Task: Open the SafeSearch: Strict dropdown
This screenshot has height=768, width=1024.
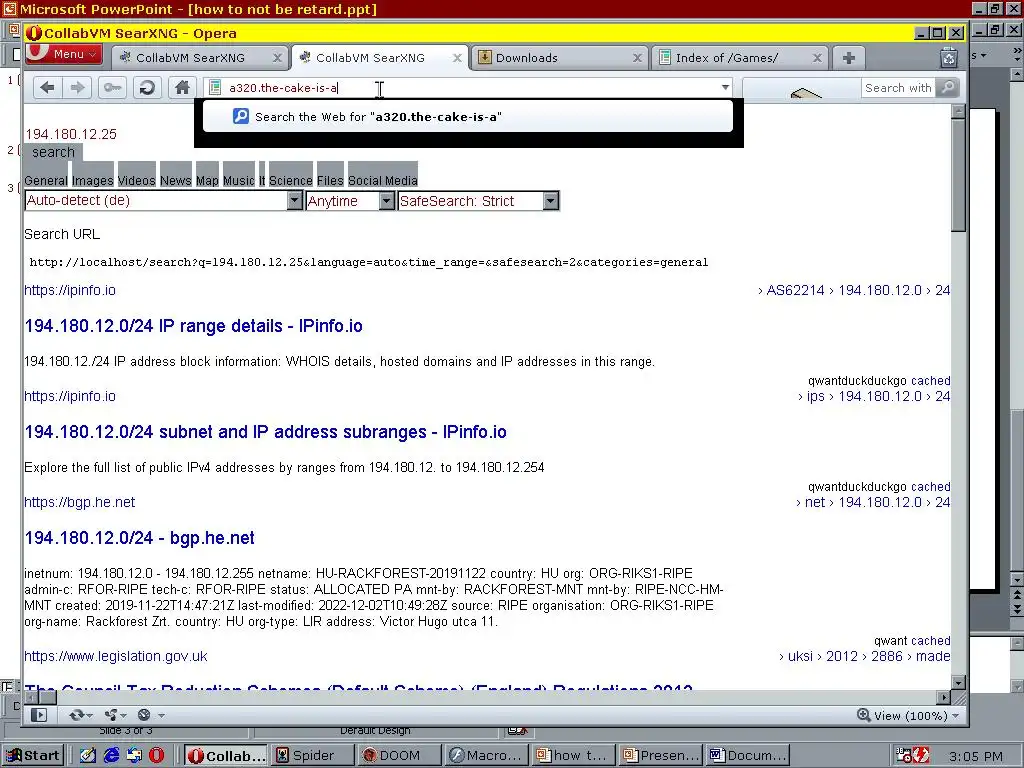Action: pos(478,200)
